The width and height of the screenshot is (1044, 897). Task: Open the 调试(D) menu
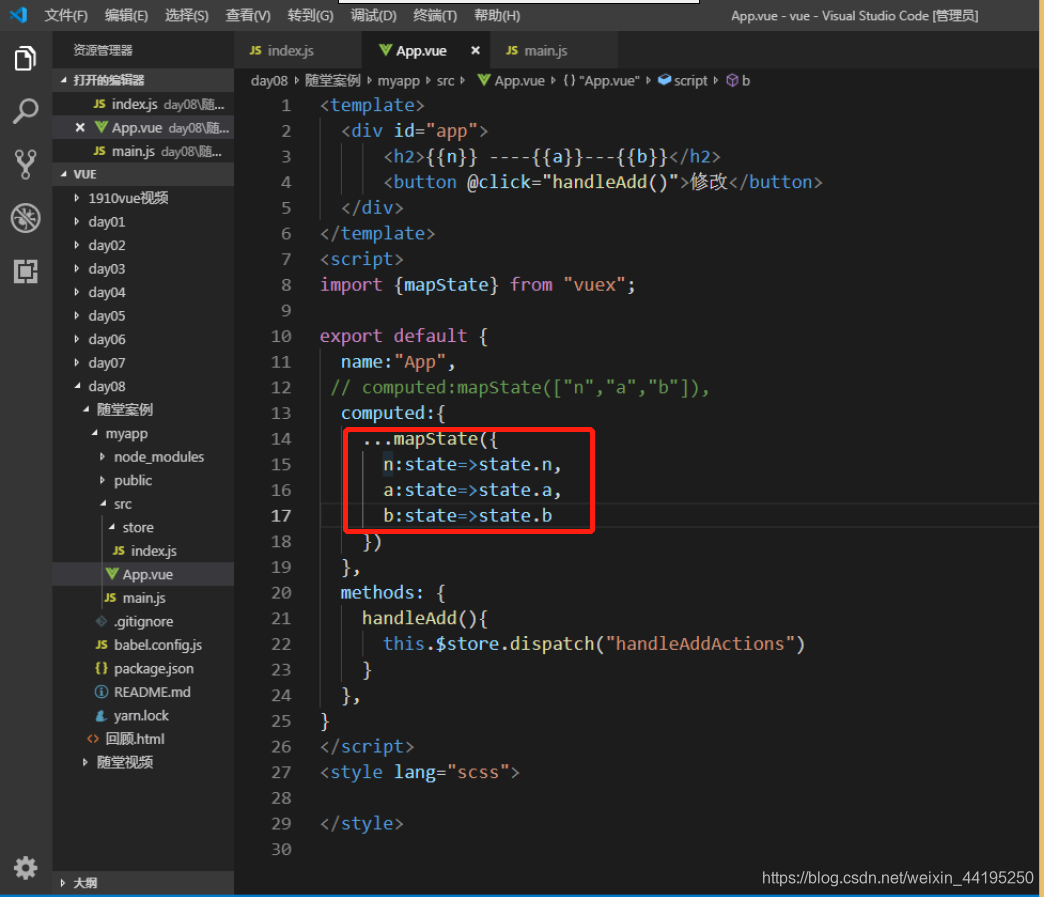coord(374,15)
